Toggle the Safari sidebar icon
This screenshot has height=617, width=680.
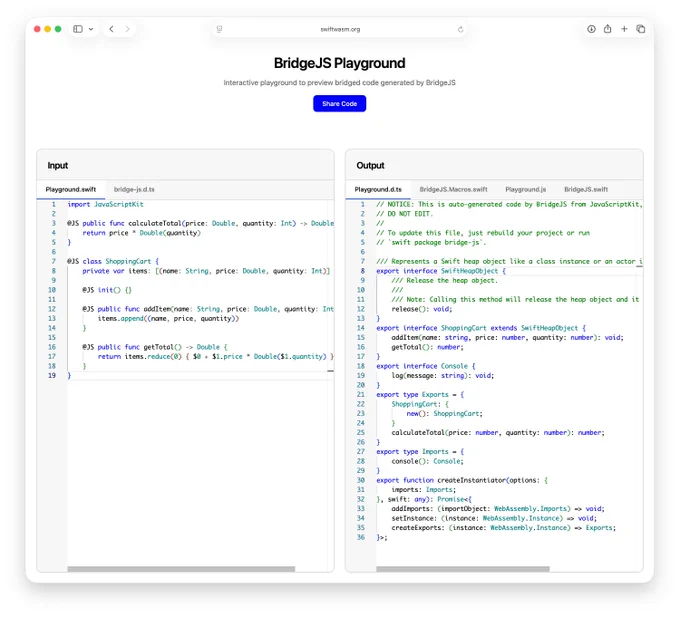tap(78, 29)
